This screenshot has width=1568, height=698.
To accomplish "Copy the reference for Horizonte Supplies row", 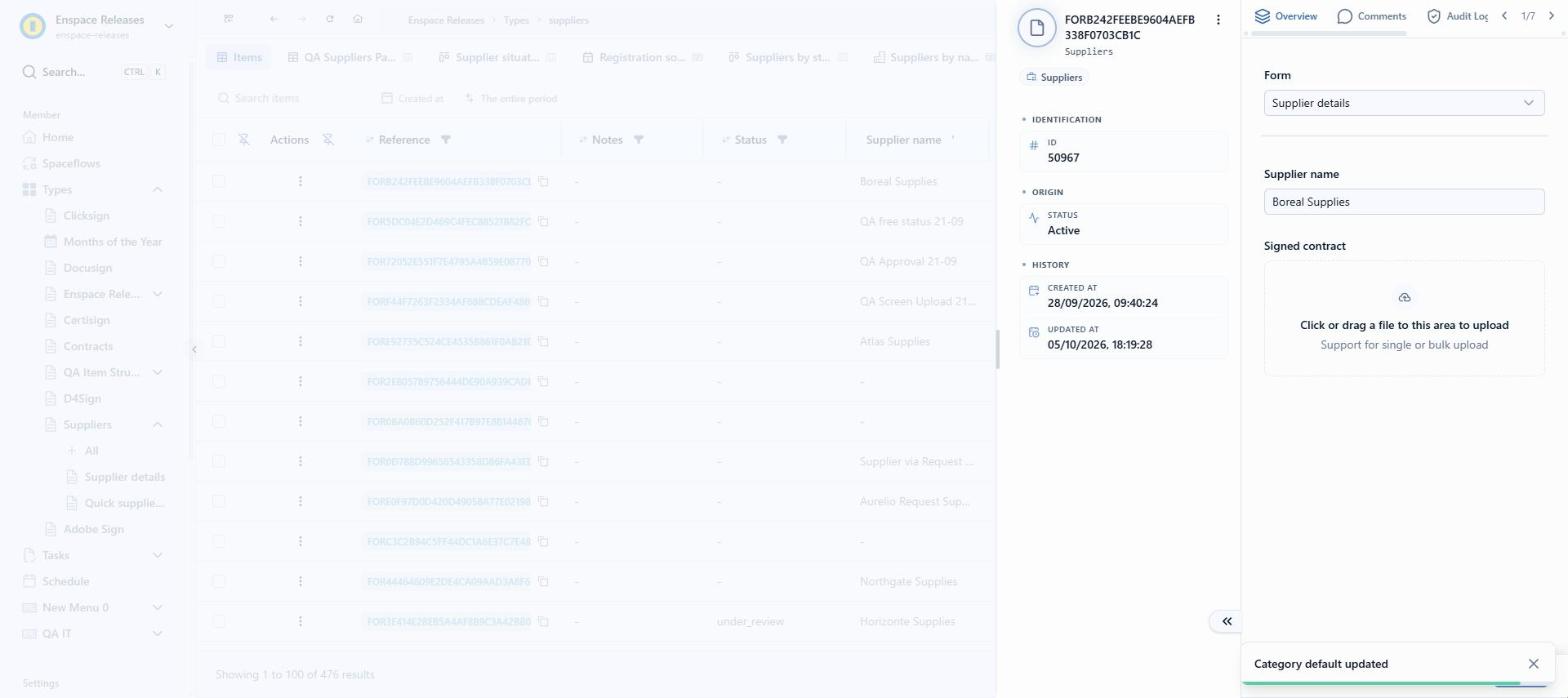I will (x=543, y=621).
